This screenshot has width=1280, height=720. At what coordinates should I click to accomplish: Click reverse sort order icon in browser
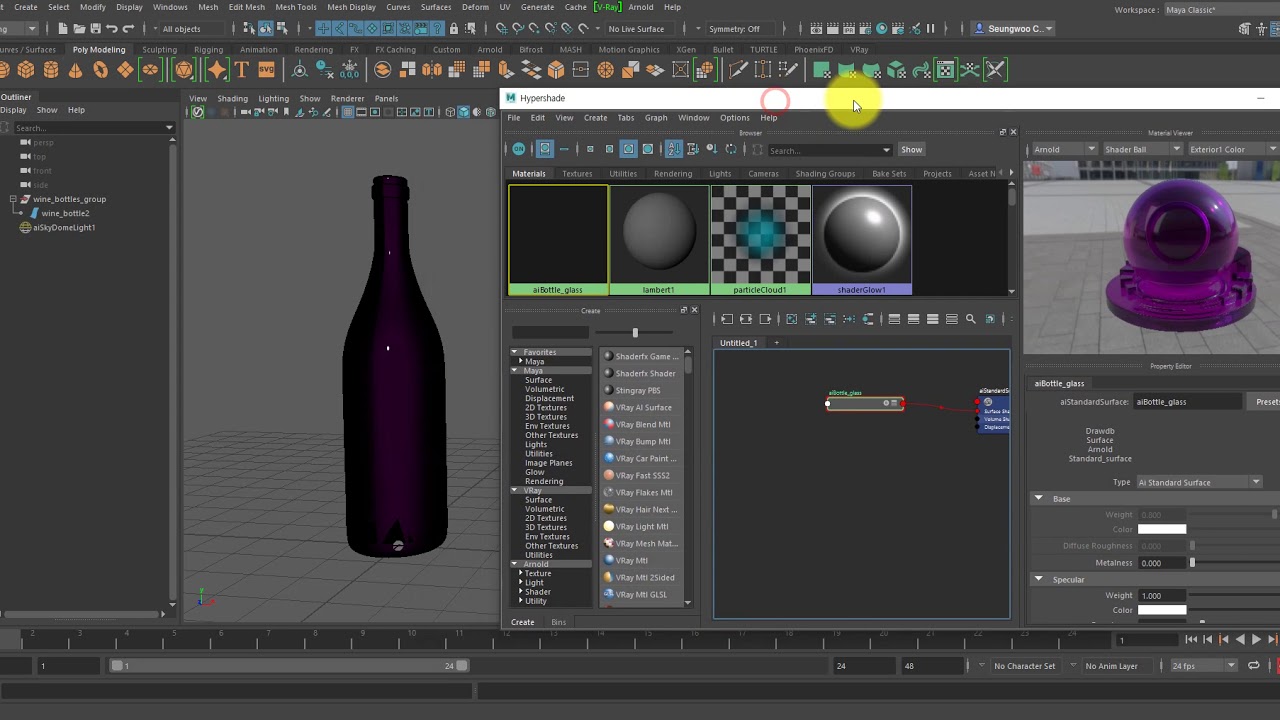coord(731,150)
